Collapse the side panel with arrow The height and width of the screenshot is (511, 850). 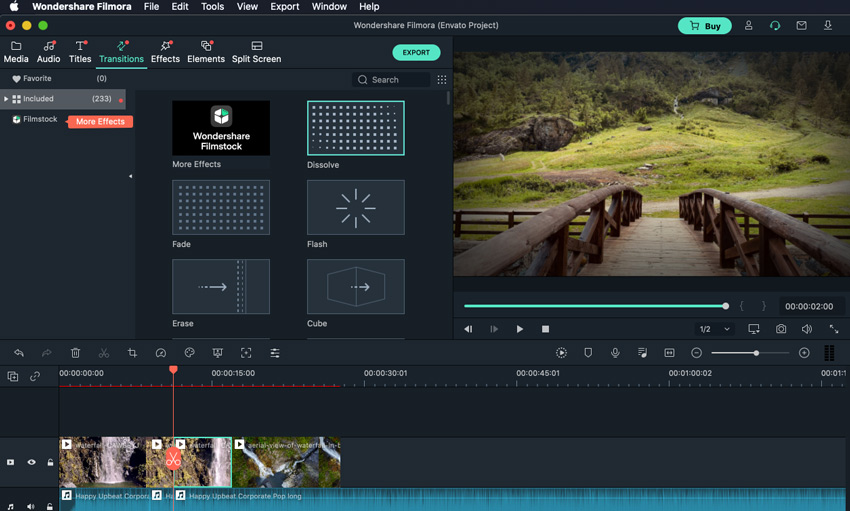(x=130, y=176)
